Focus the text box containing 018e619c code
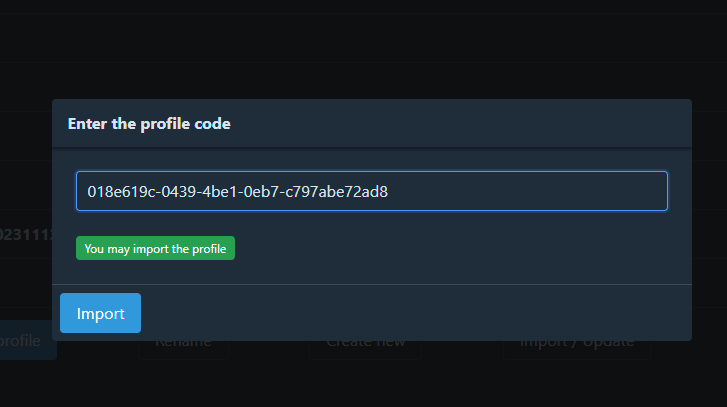Screen dimensions: 727x407 371,191
